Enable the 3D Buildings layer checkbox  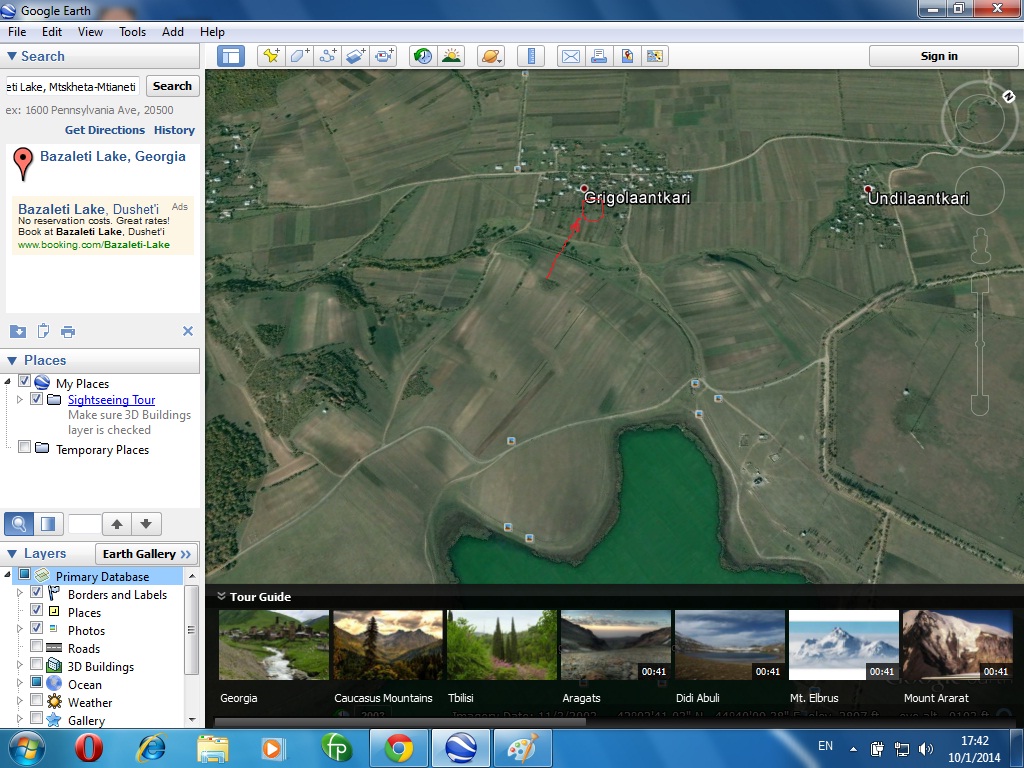(37, 665)
